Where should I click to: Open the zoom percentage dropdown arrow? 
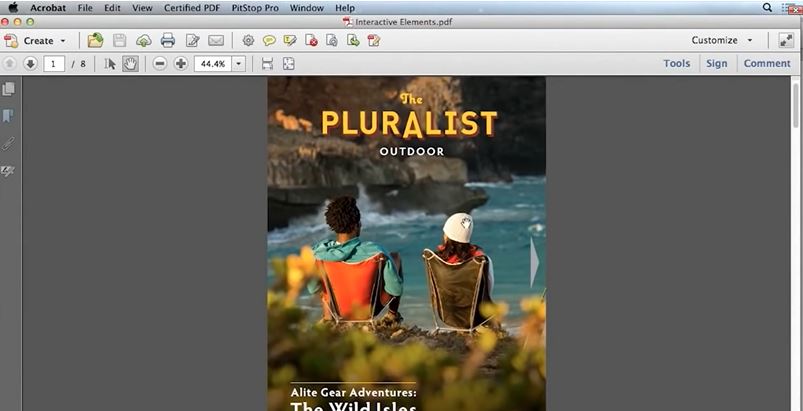239,64
